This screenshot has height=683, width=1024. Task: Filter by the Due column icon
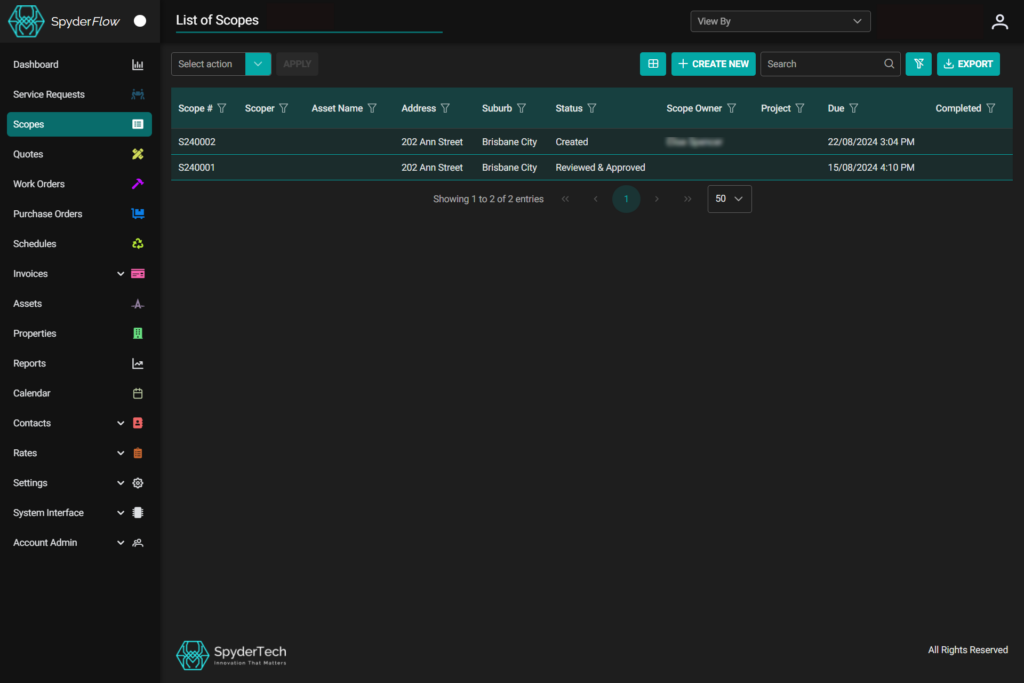tap(854, 108)
